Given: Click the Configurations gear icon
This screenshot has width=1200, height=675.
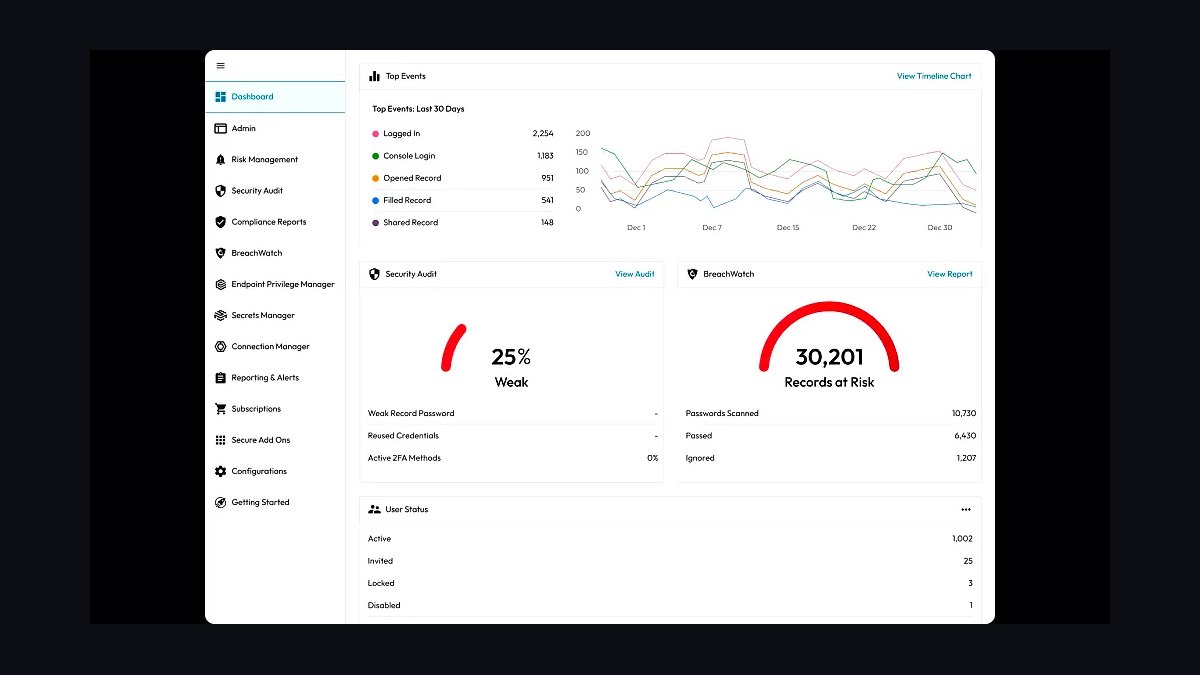Looking at the screenshot, I should point(221,471).
